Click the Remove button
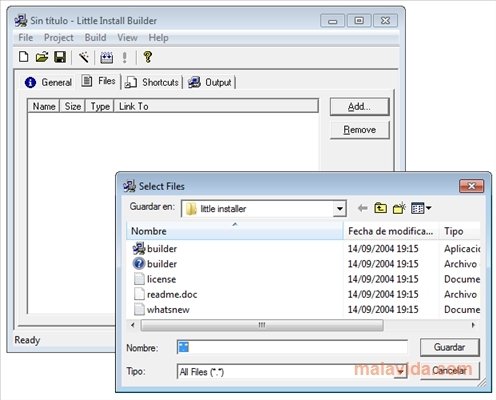Image resolution: width=496 pixels, height=400 pixels. click(359, 130)
